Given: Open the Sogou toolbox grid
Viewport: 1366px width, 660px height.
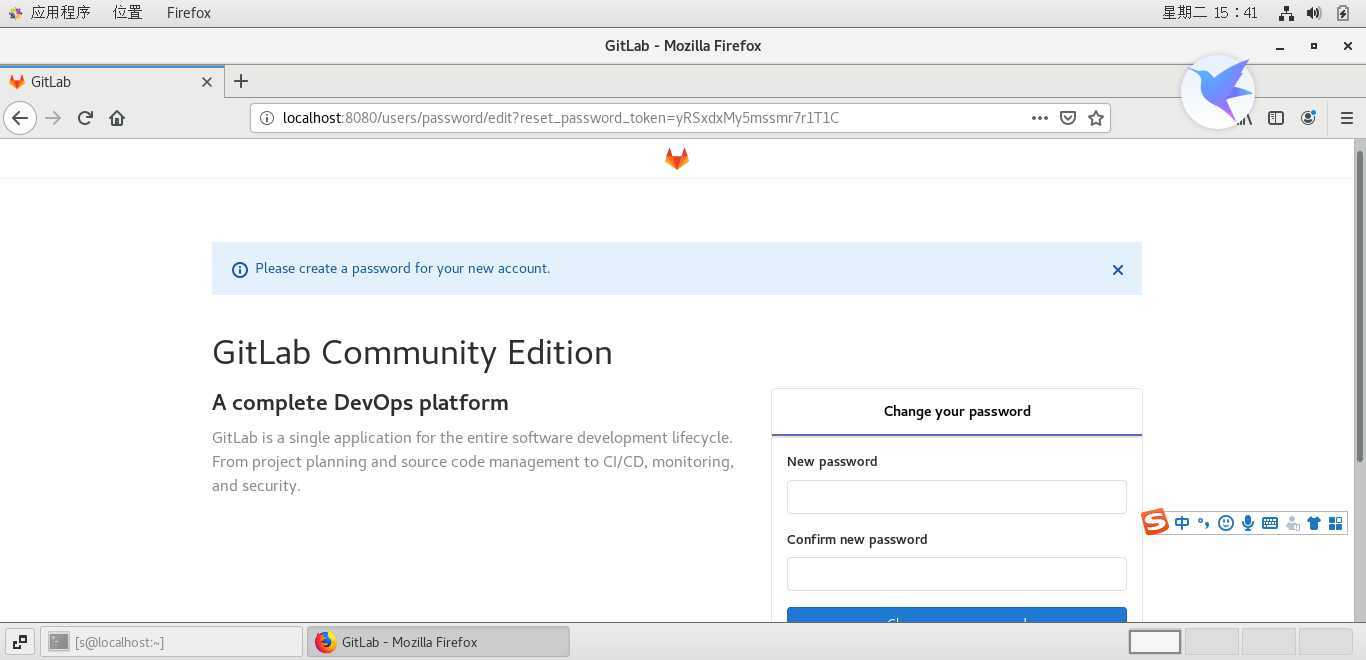Looking at the screenshot, I should point(1335,523).
